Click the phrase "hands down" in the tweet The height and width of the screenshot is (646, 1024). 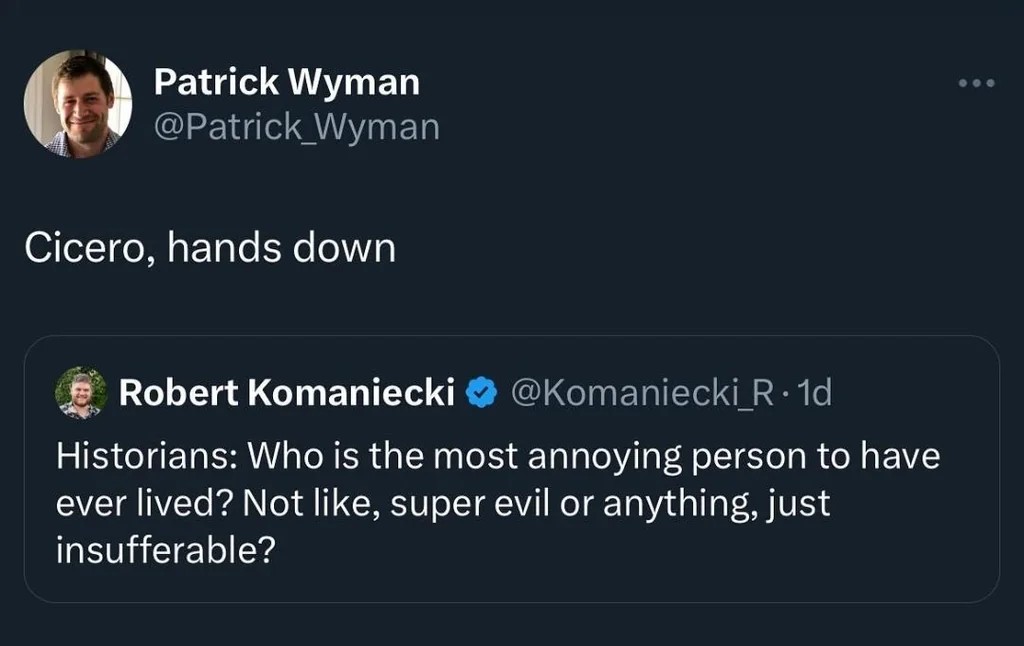(x=282, y=248)
